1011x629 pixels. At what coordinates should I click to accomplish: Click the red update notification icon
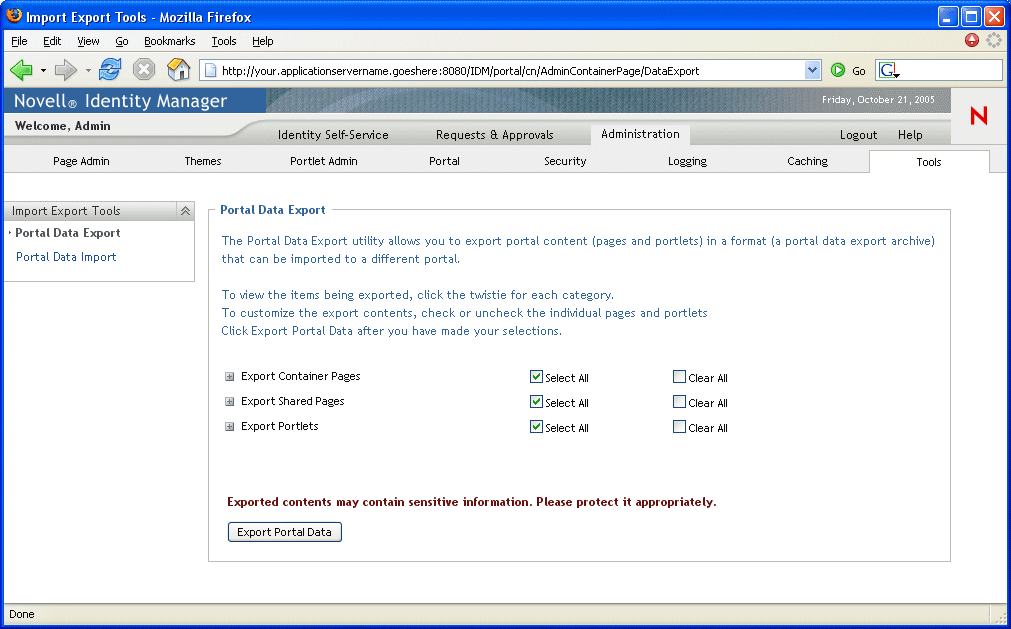(x=972, y=41)
